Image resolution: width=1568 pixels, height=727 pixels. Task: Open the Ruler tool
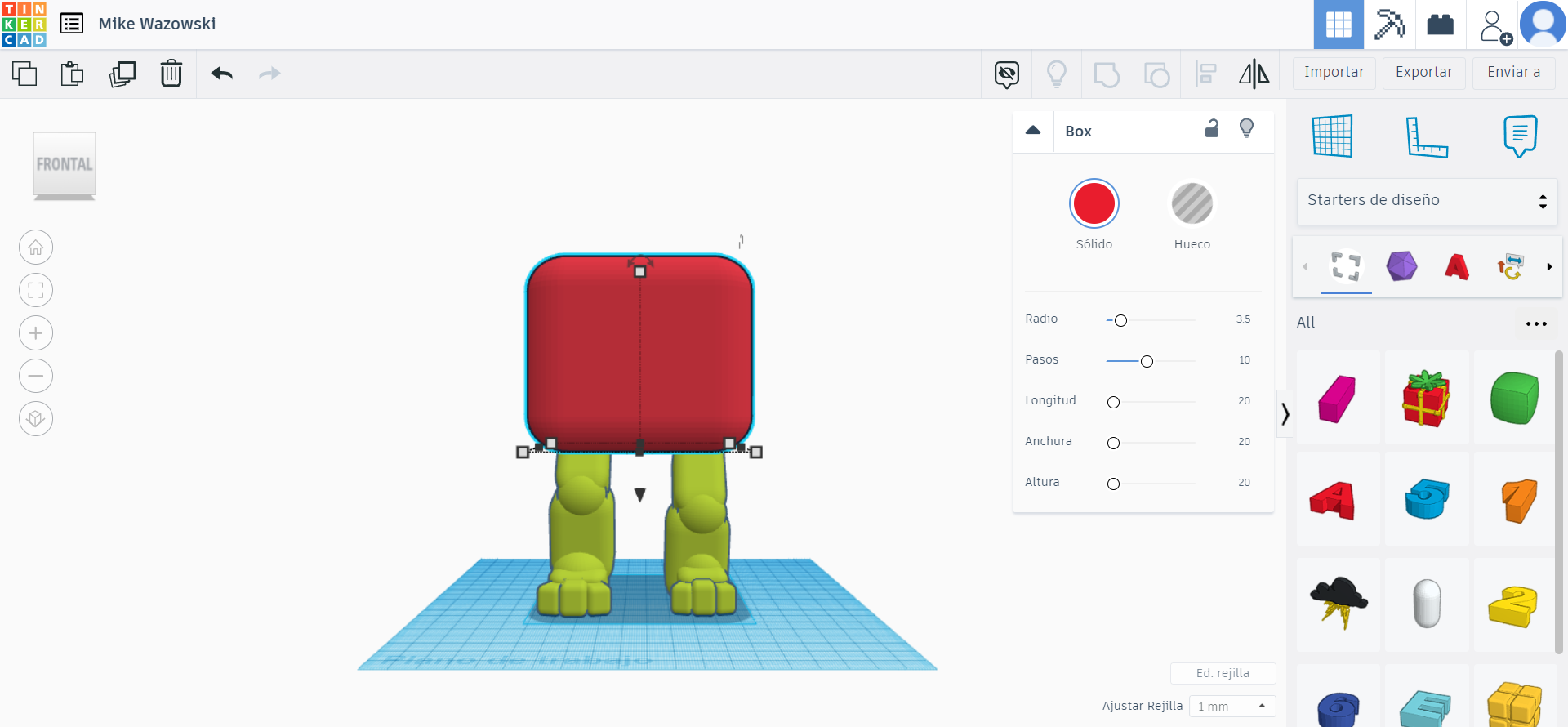[x=1427, y=136]
